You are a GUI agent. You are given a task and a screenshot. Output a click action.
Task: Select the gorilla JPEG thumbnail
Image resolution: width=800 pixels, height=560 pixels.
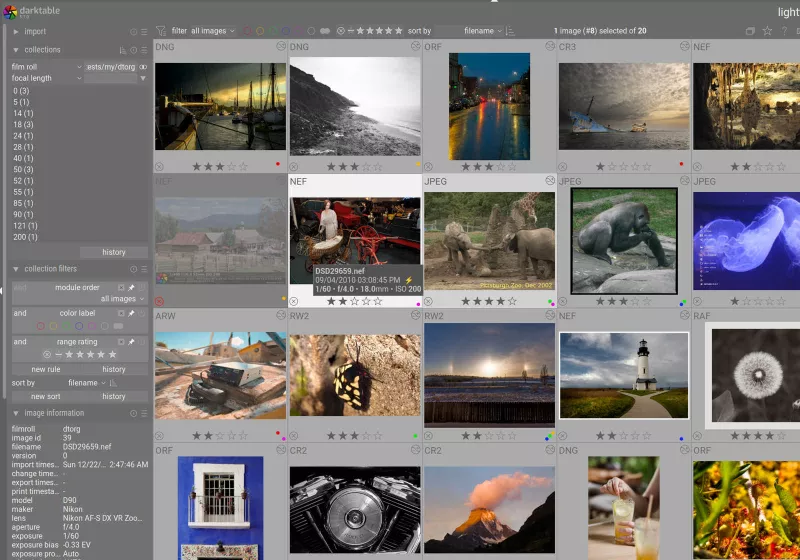tap(624, 240)
